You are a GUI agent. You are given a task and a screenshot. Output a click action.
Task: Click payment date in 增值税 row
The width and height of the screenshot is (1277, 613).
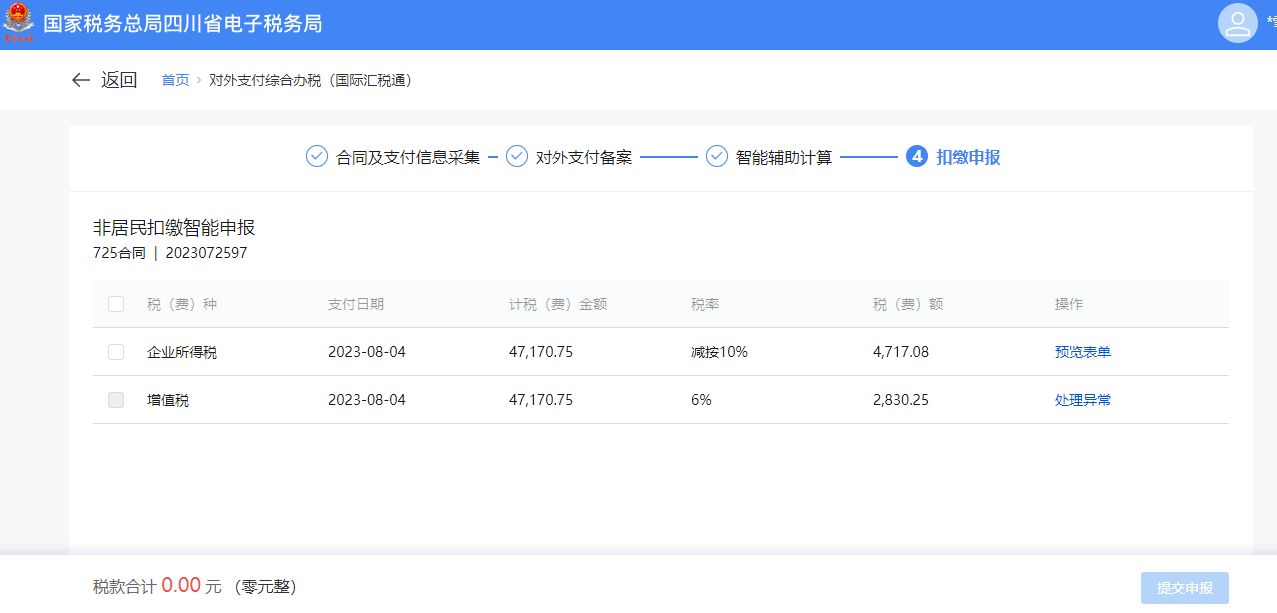pyautogui.click(x=367, y=400)
